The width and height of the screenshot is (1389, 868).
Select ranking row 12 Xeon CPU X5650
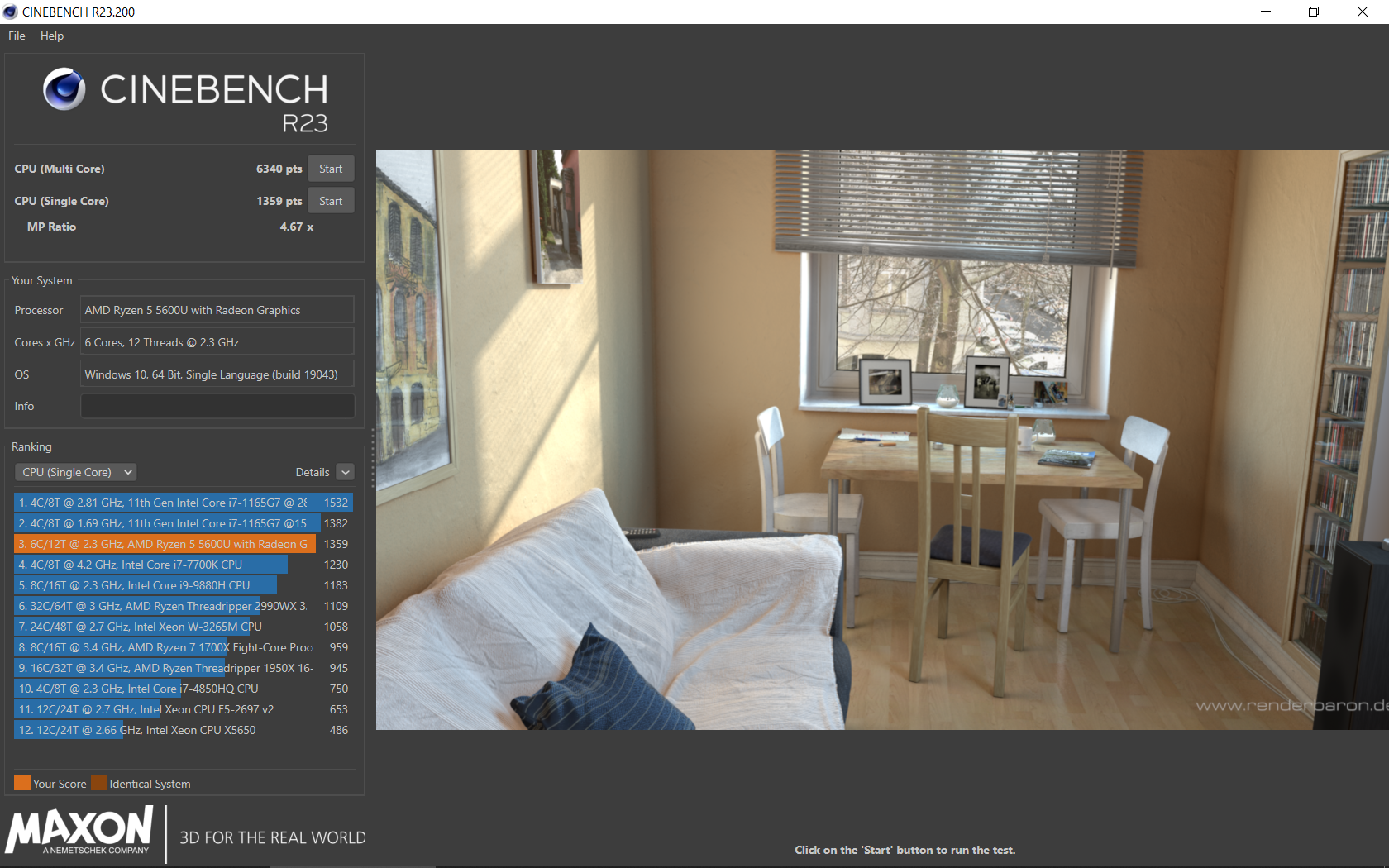tap(184, 730)
